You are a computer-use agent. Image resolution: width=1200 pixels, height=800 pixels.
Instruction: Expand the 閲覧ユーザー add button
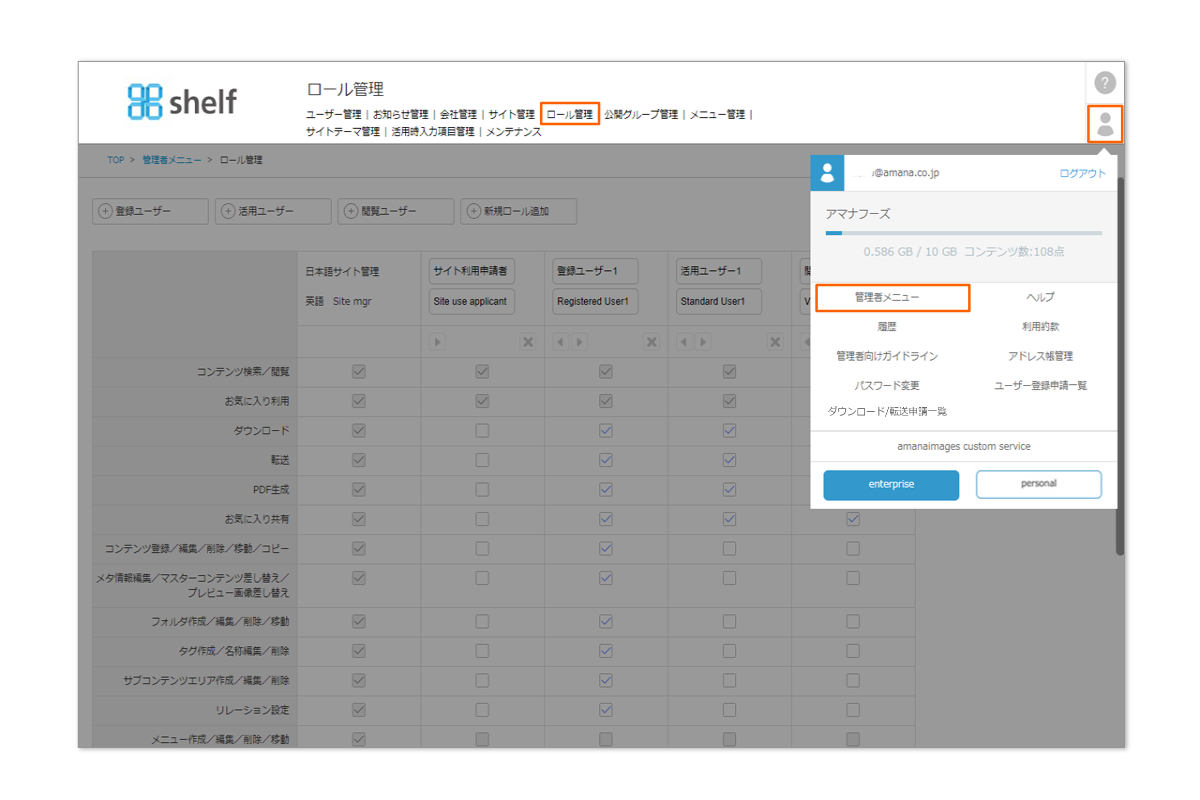[395, 211]
